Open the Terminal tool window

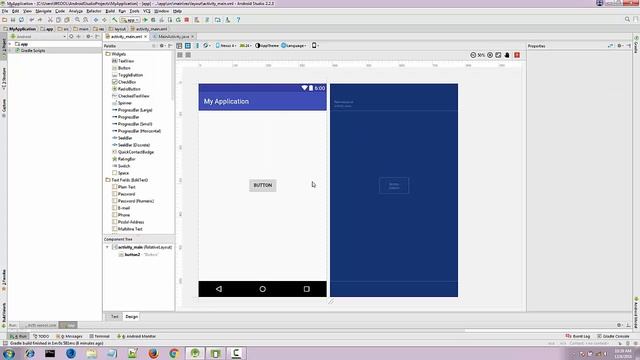[99, 336]
